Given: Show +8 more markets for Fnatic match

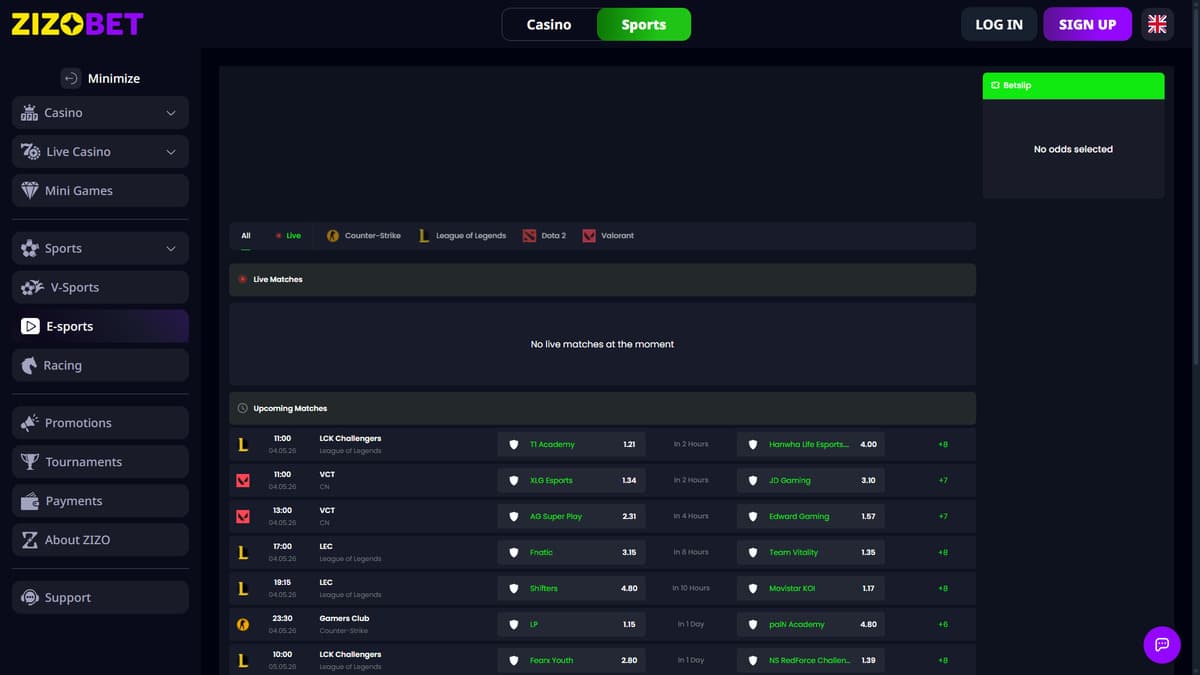Looking at the screenshot, I should (x=943, y=552).
